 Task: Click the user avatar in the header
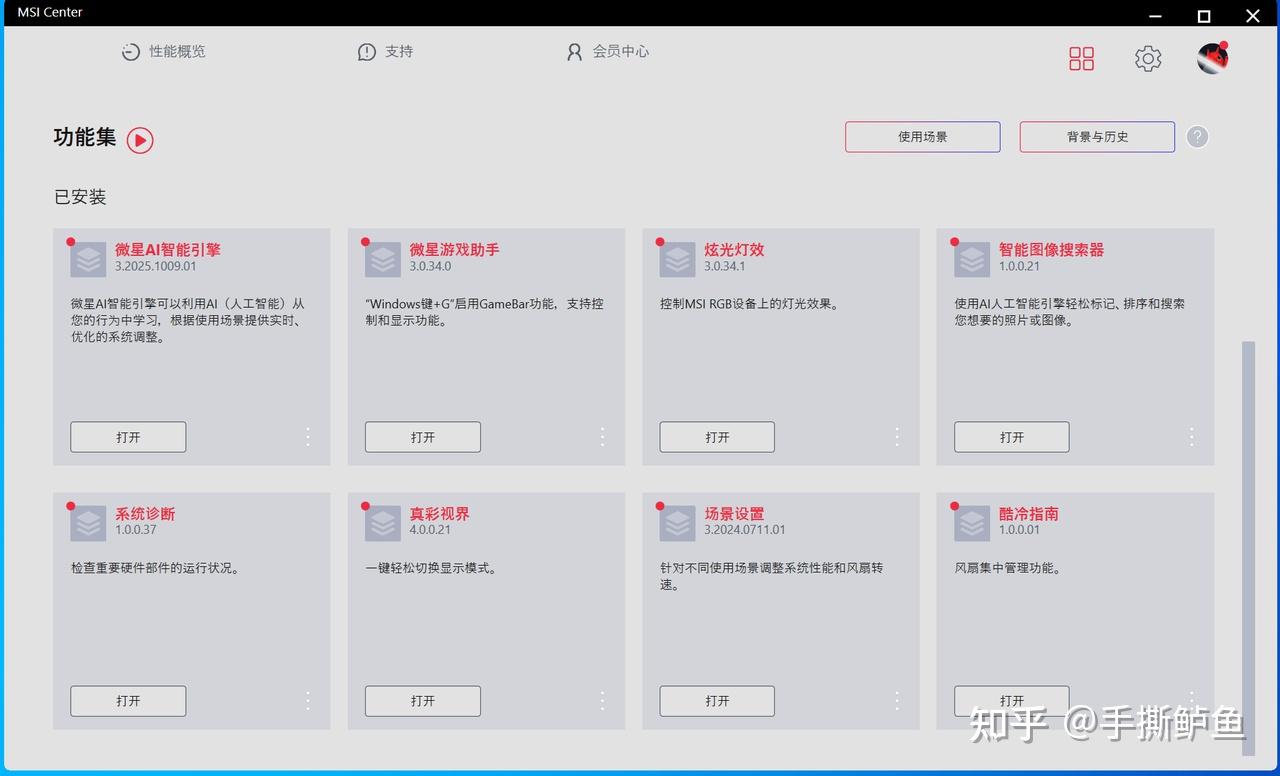coord(1213,58)
